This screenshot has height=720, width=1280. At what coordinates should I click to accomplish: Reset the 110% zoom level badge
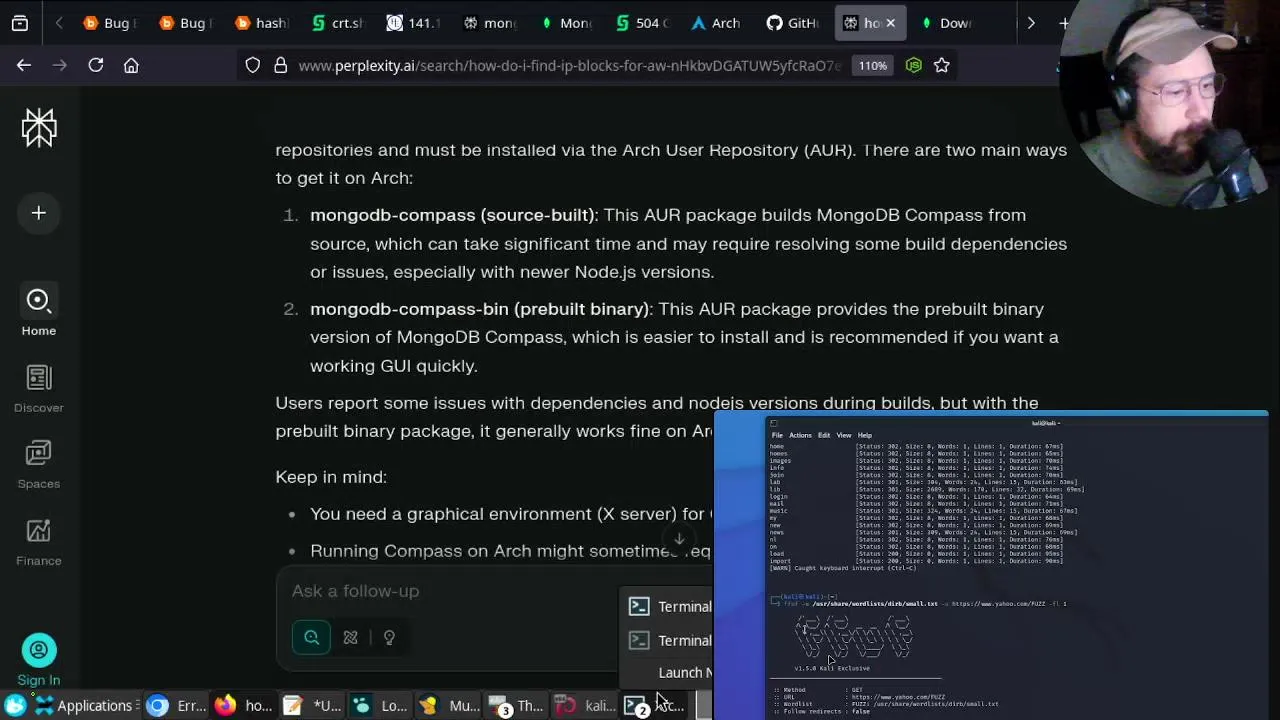tap(872, 65)
